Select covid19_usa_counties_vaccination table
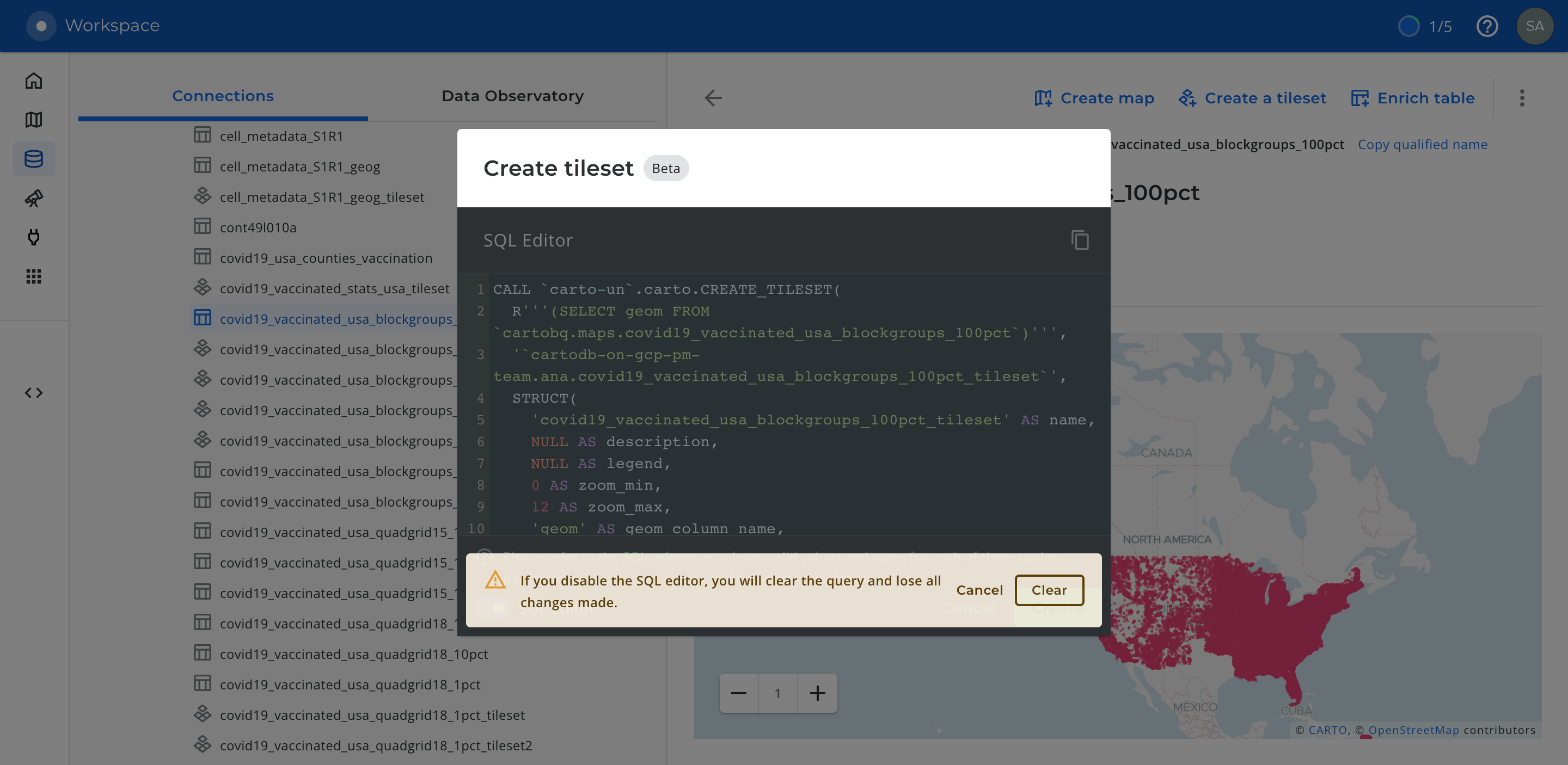Screen dimensions: 1568x765 click(x=326, y=258)
